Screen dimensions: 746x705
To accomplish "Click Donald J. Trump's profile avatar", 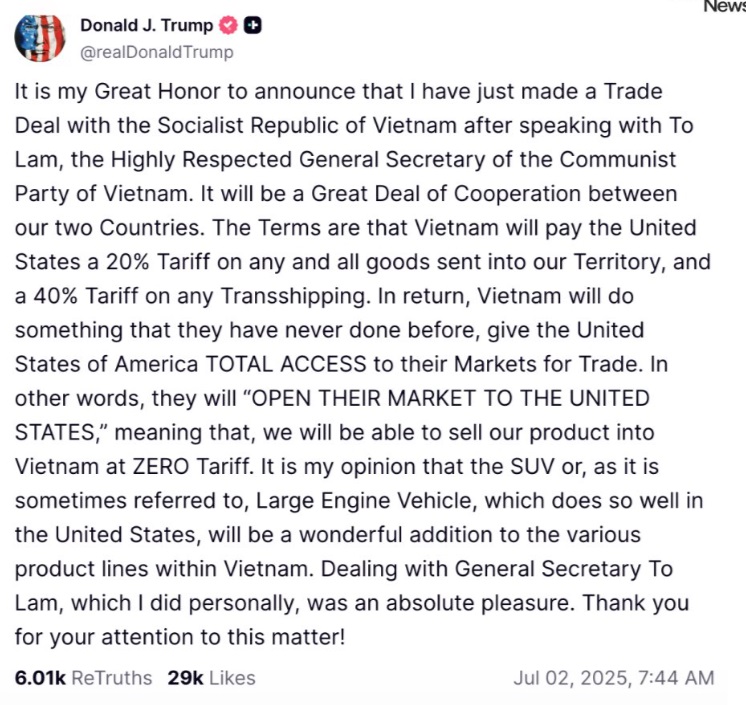I will pos(40,37).
